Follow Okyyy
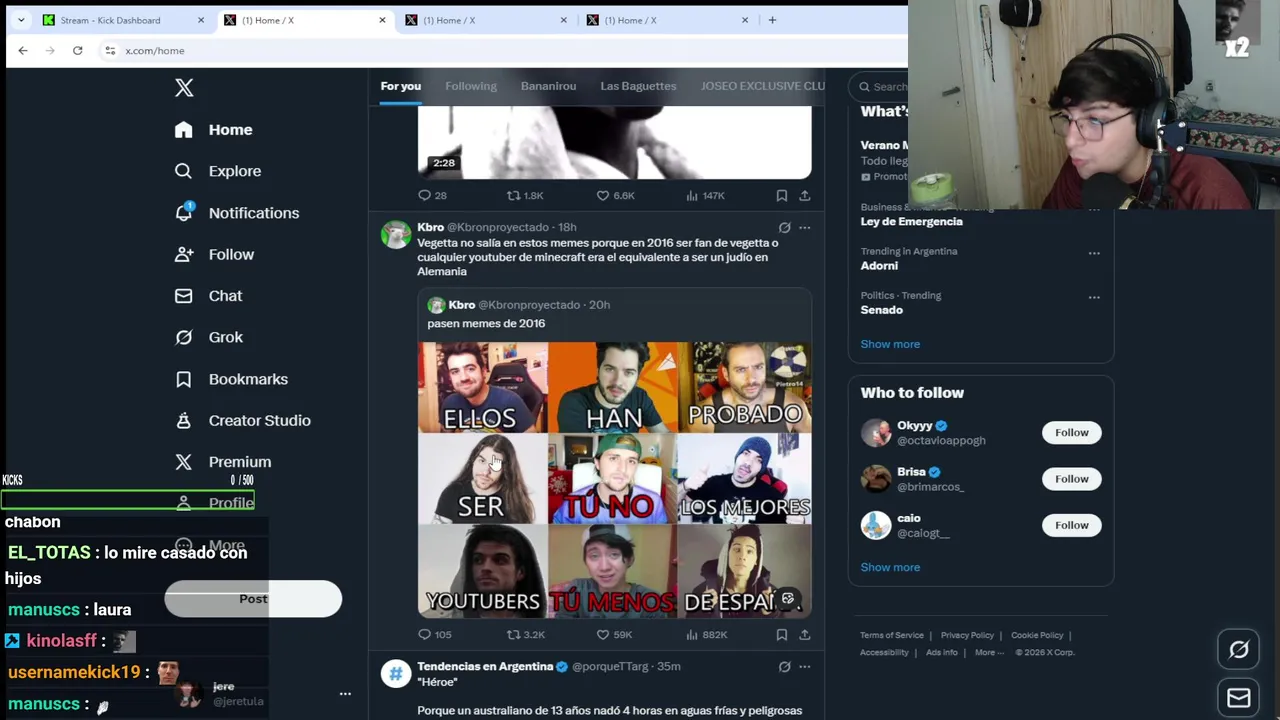Image resolution: width=1280 pixels, height=720 pixels. pyautogui.click(x=1071, y=433)
